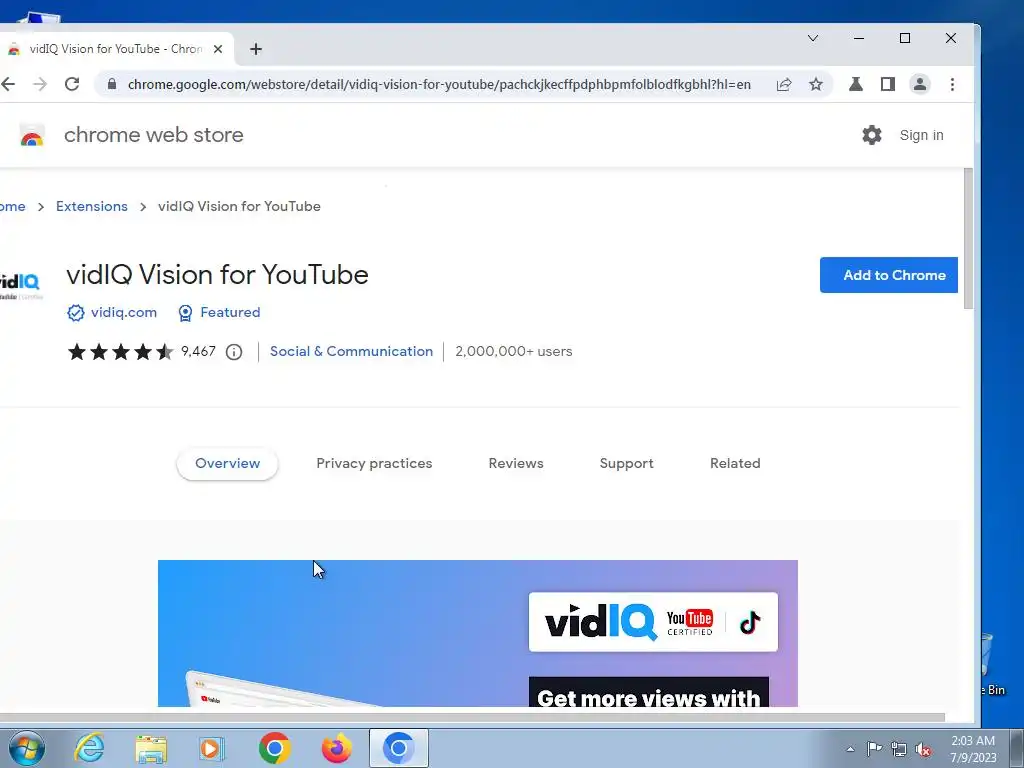Open Chrome Labs flask icon

[x=856, y=84]
